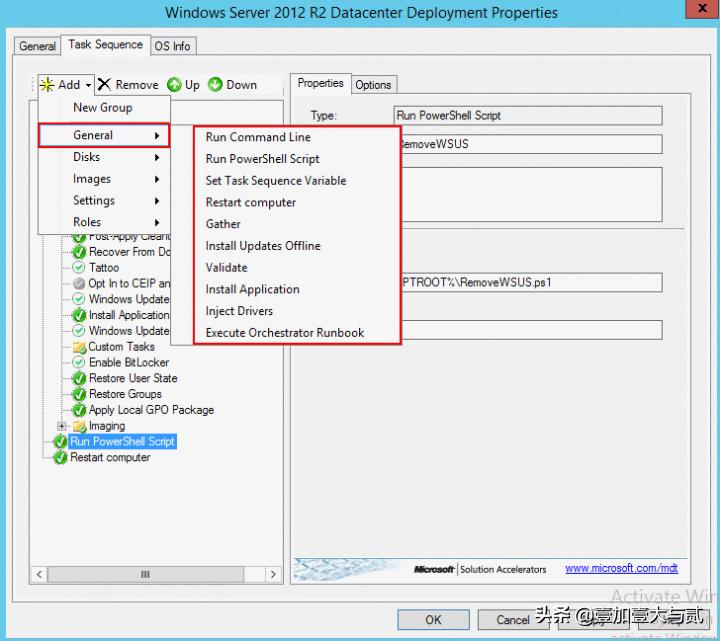Click the empty parameters field
The width and height of the screenshot is (720, 641).
tap(531, 330)
